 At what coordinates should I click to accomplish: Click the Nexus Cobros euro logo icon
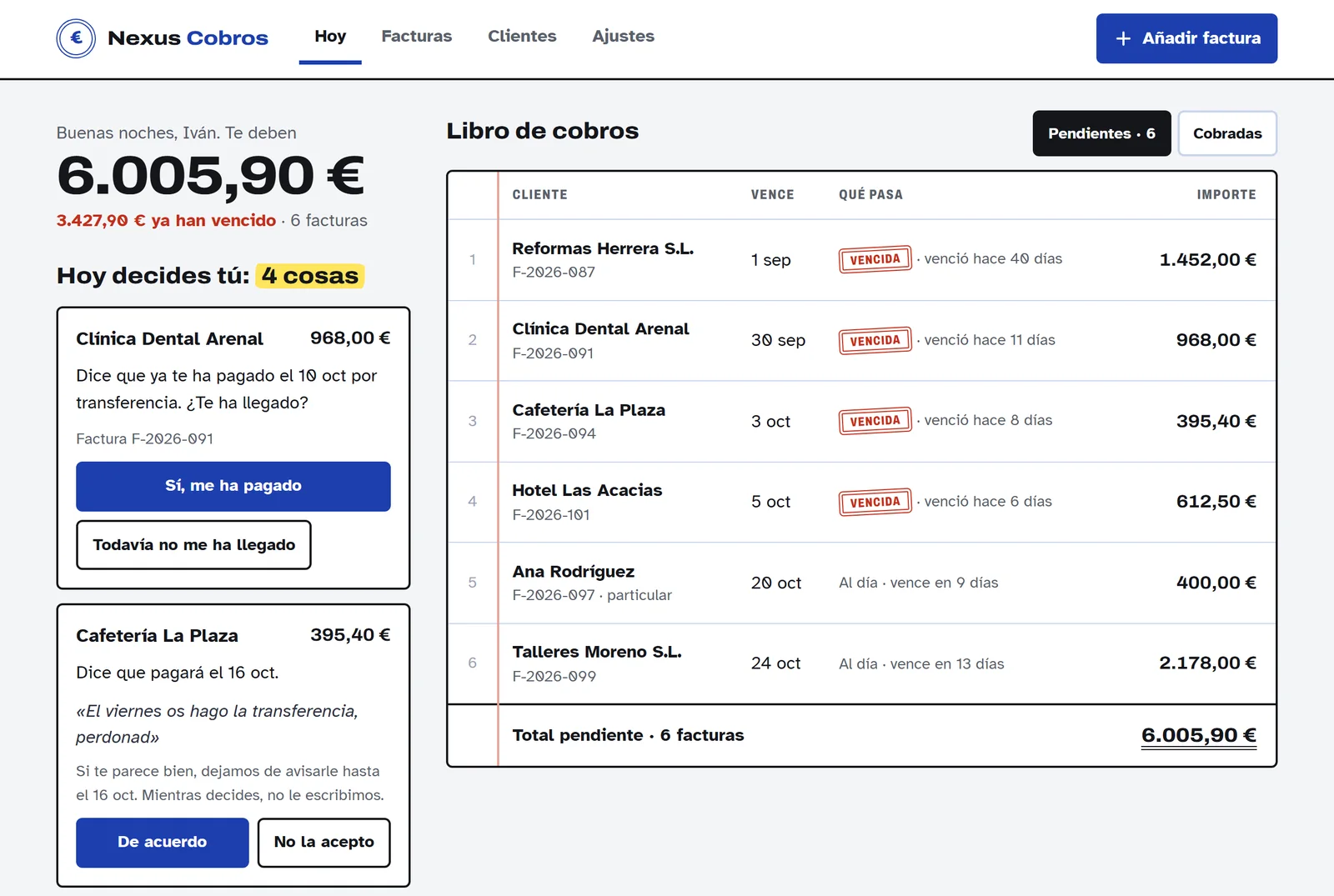click(76, 38)
